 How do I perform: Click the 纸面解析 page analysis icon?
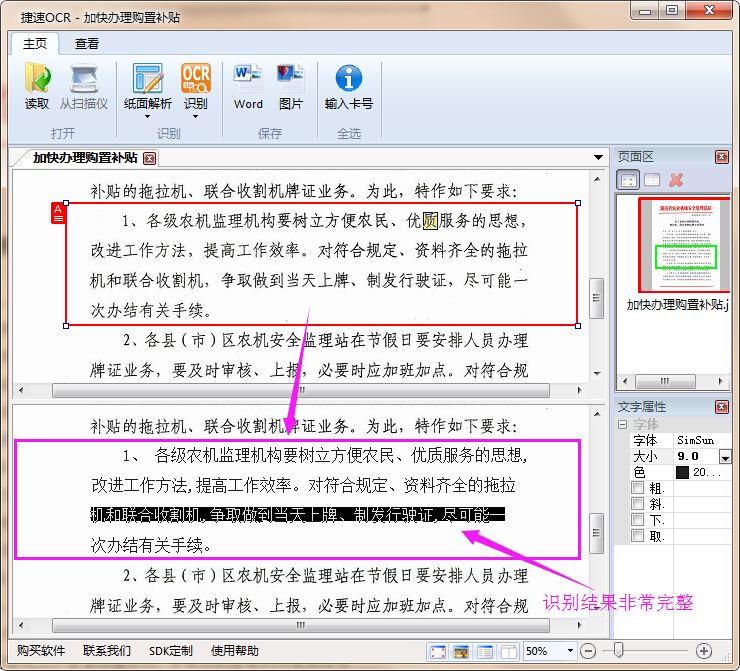tap(148, 78)
